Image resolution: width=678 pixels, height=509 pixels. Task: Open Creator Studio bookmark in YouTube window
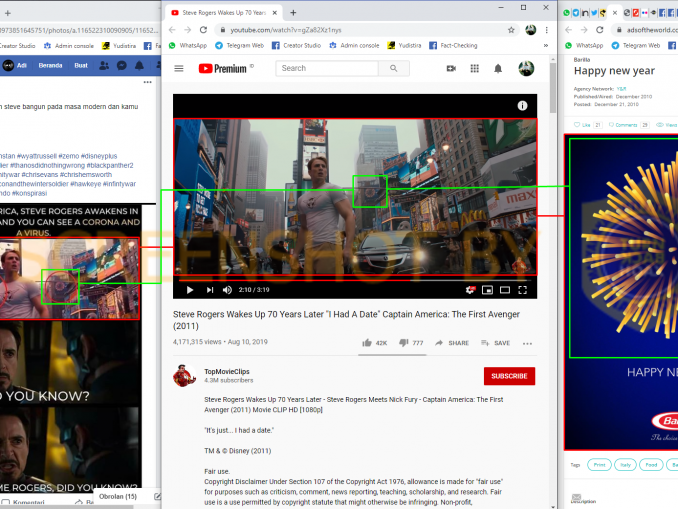(296, 45)
